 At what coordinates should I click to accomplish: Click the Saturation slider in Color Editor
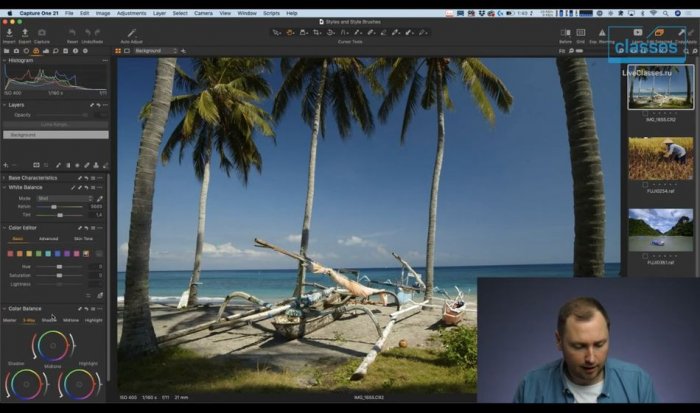coord(59,275)
